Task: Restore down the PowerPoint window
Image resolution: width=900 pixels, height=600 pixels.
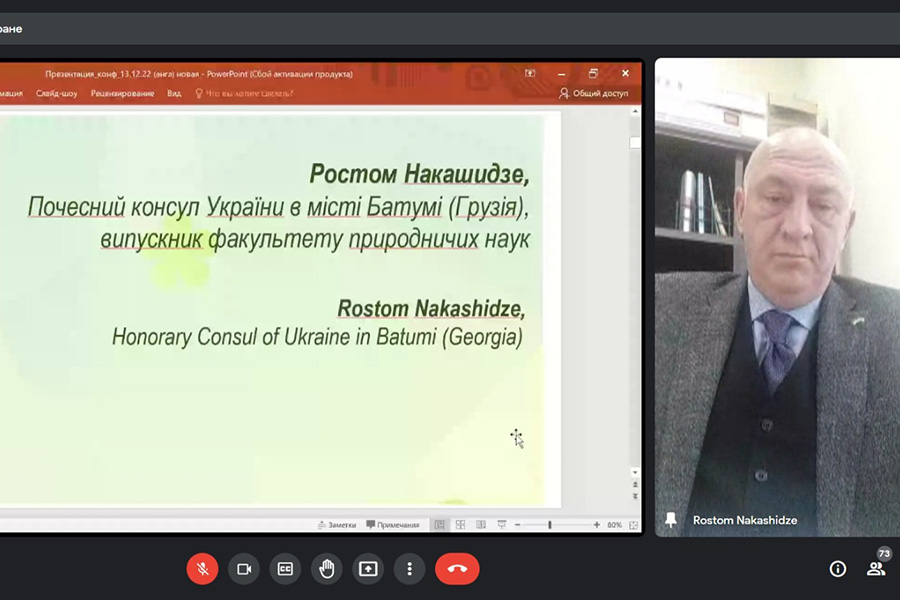Action: pyautogui.click(x=593, y=73)
